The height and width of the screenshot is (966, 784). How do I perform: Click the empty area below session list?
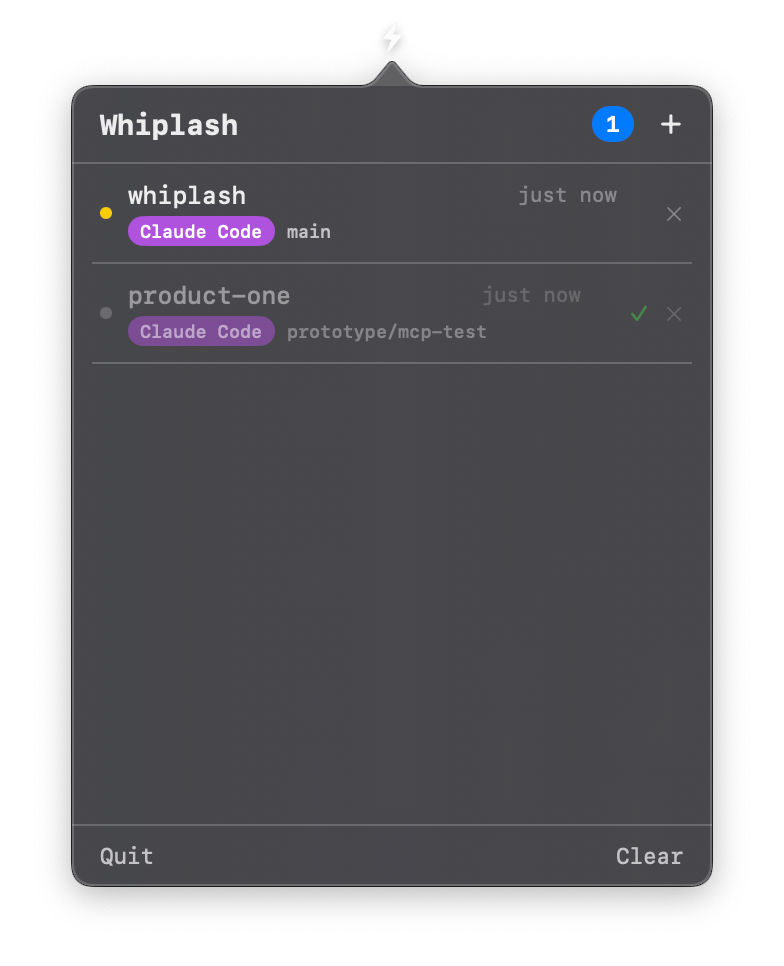pos(392,590)
